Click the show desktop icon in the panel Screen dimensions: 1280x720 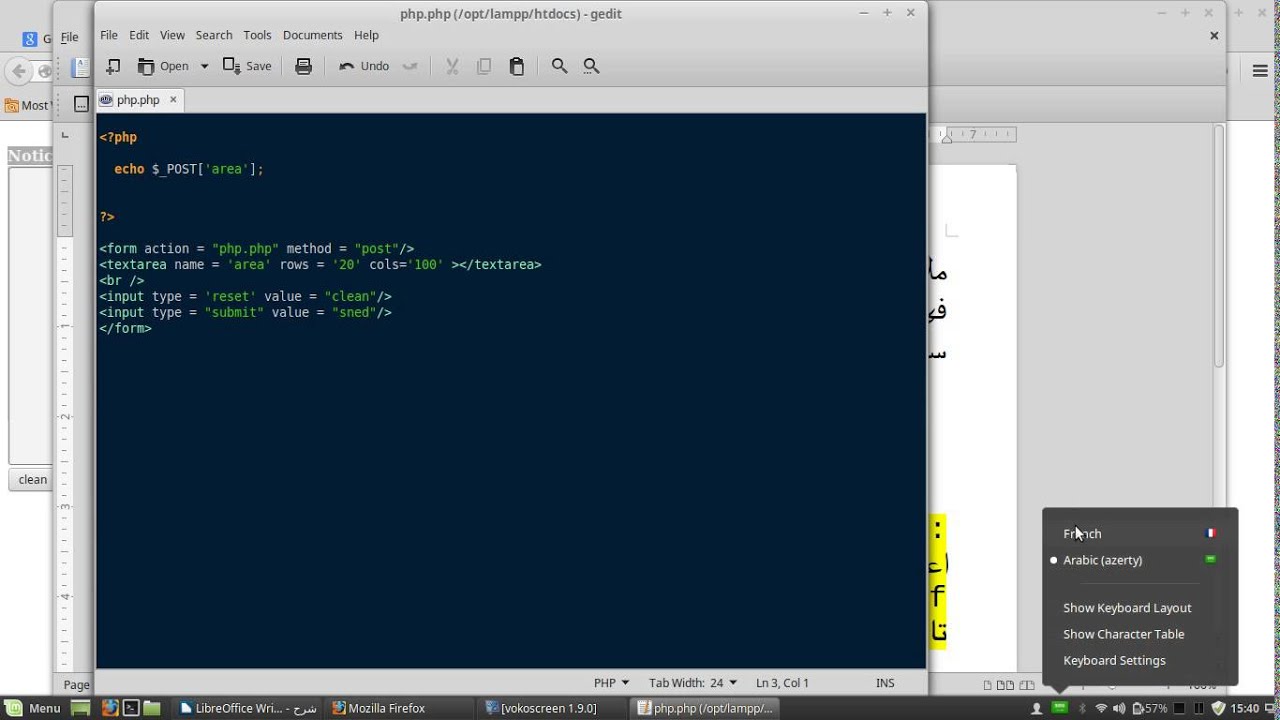pos(80,708)
